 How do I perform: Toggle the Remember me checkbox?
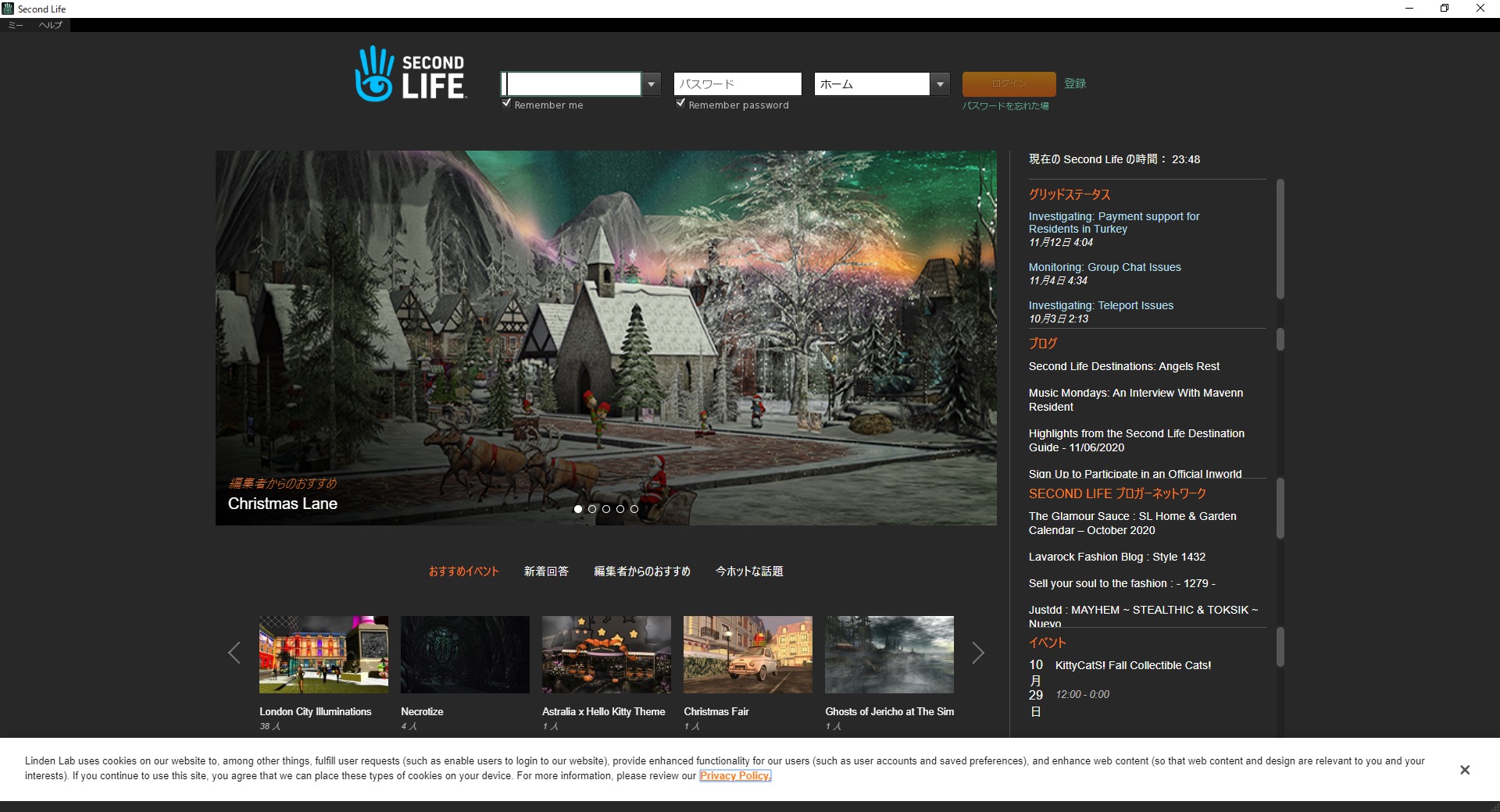coord(506,103)
